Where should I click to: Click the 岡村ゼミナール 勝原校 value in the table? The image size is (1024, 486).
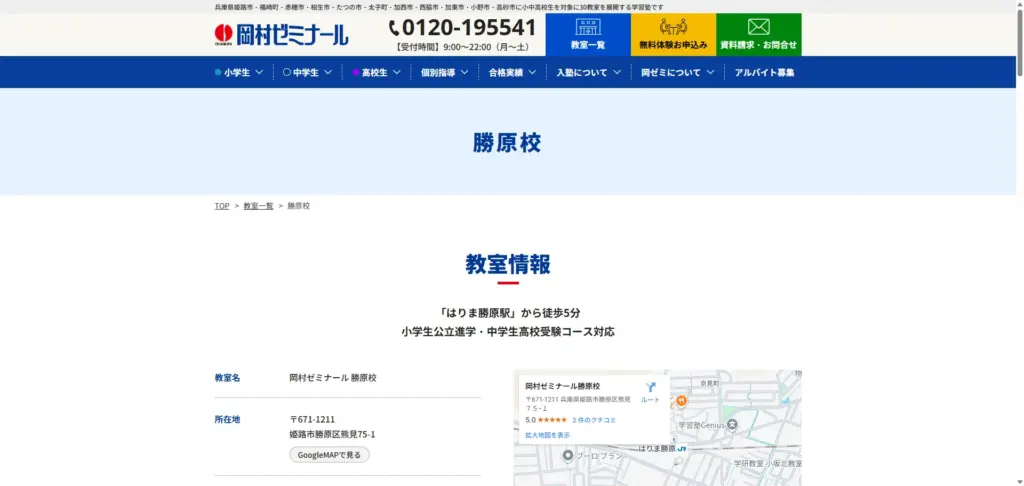point(333,378)
